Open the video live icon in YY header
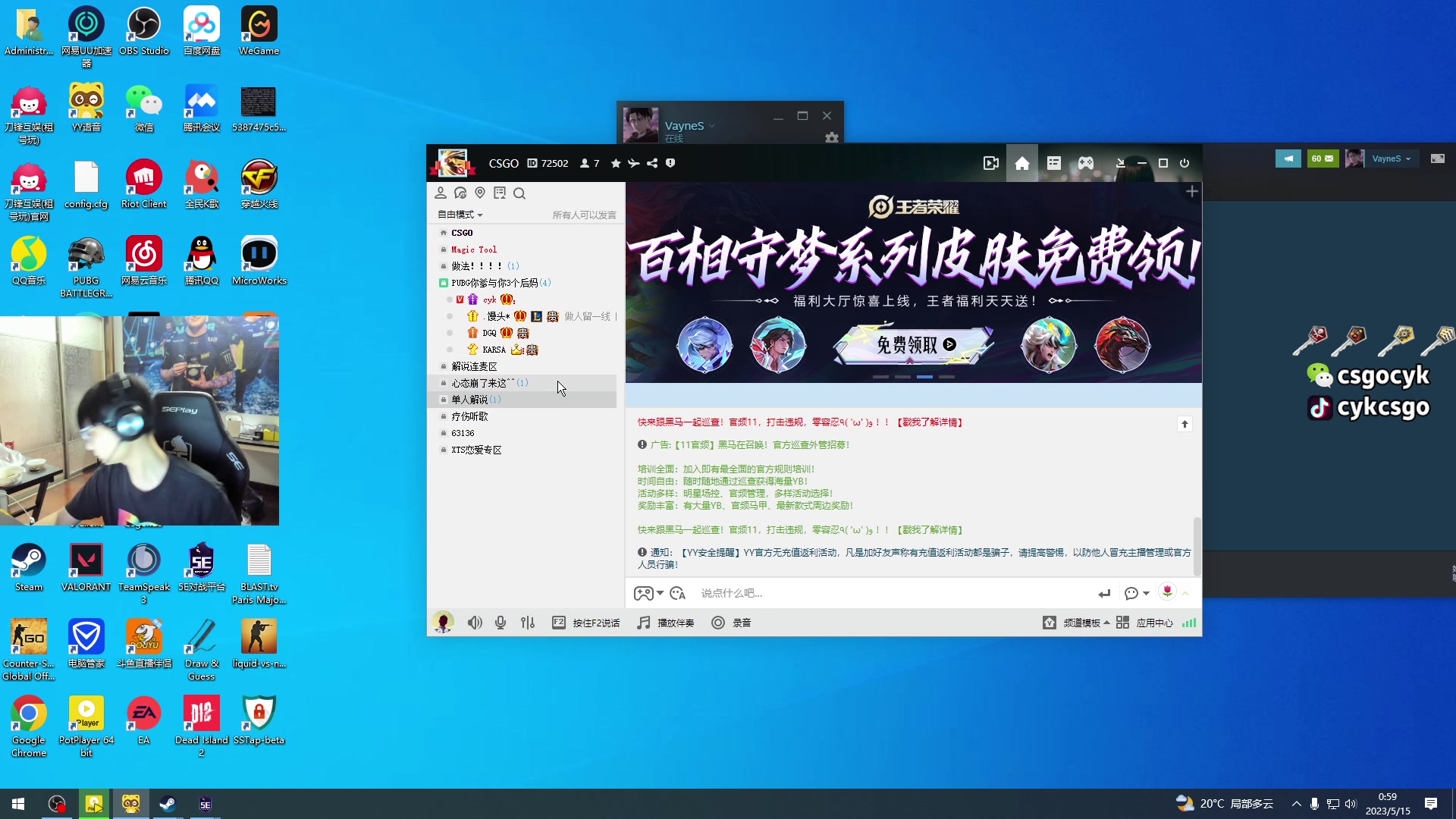Image resolution: width=1456 pixels, height=819 pixels. point(990,163)
